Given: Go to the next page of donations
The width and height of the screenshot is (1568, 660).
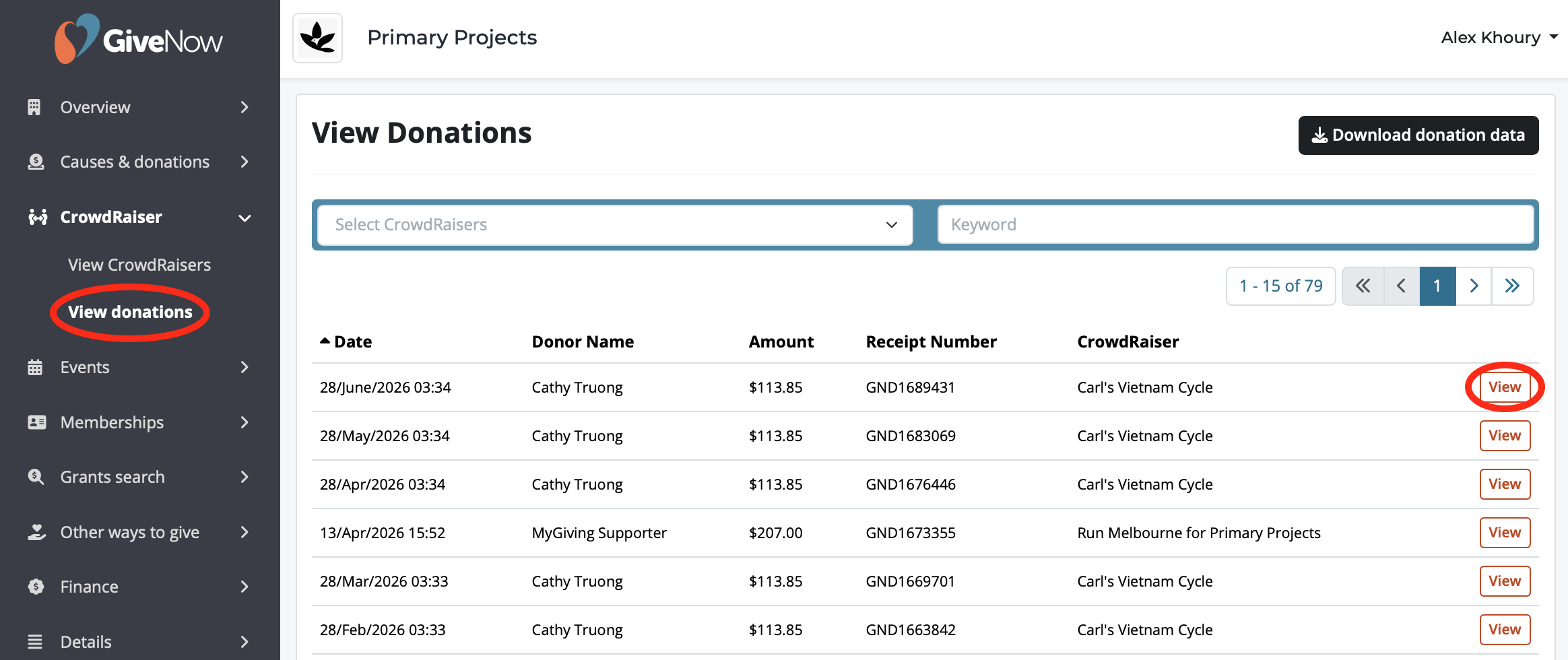Looking at the screenshot, I should pyautogui.click(x=1473, y=286).
